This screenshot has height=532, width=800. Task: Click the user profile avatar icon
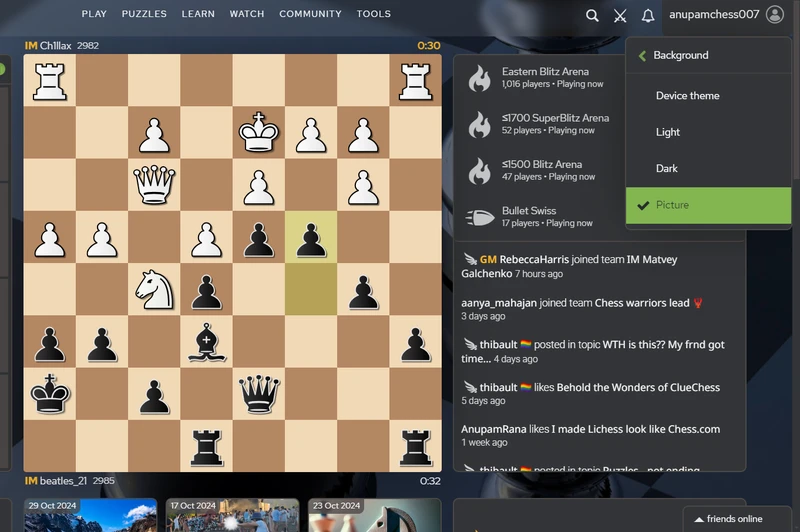tap(775, 14)
